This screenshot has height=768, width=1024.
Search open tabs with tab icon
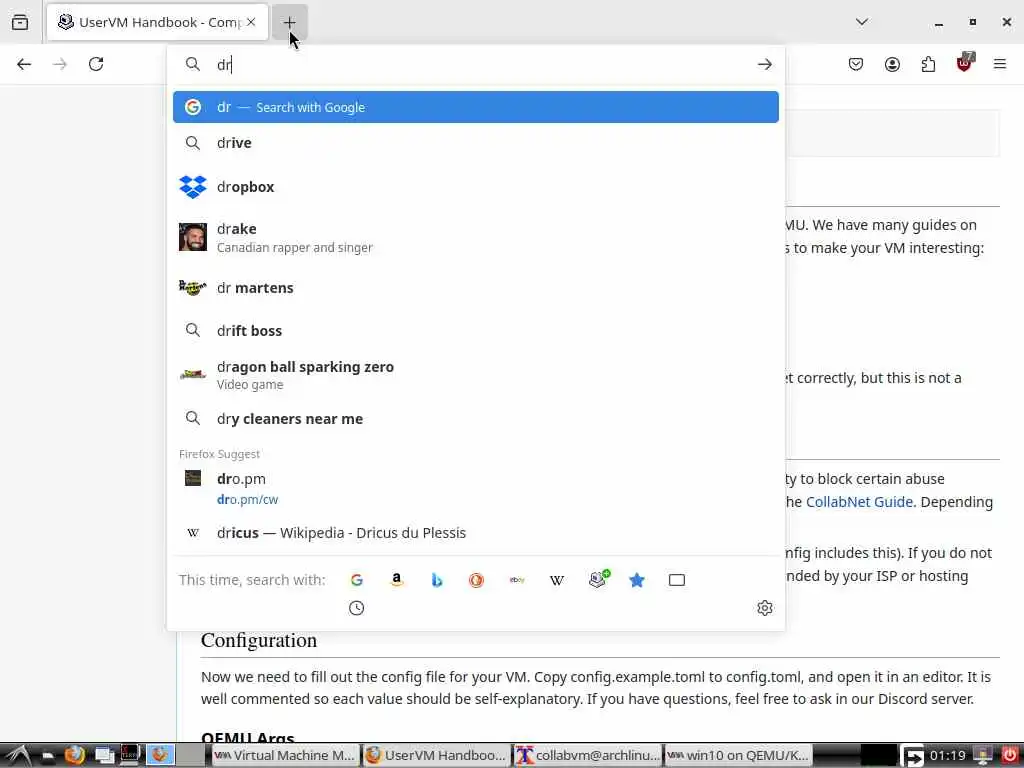click(677, 580)
